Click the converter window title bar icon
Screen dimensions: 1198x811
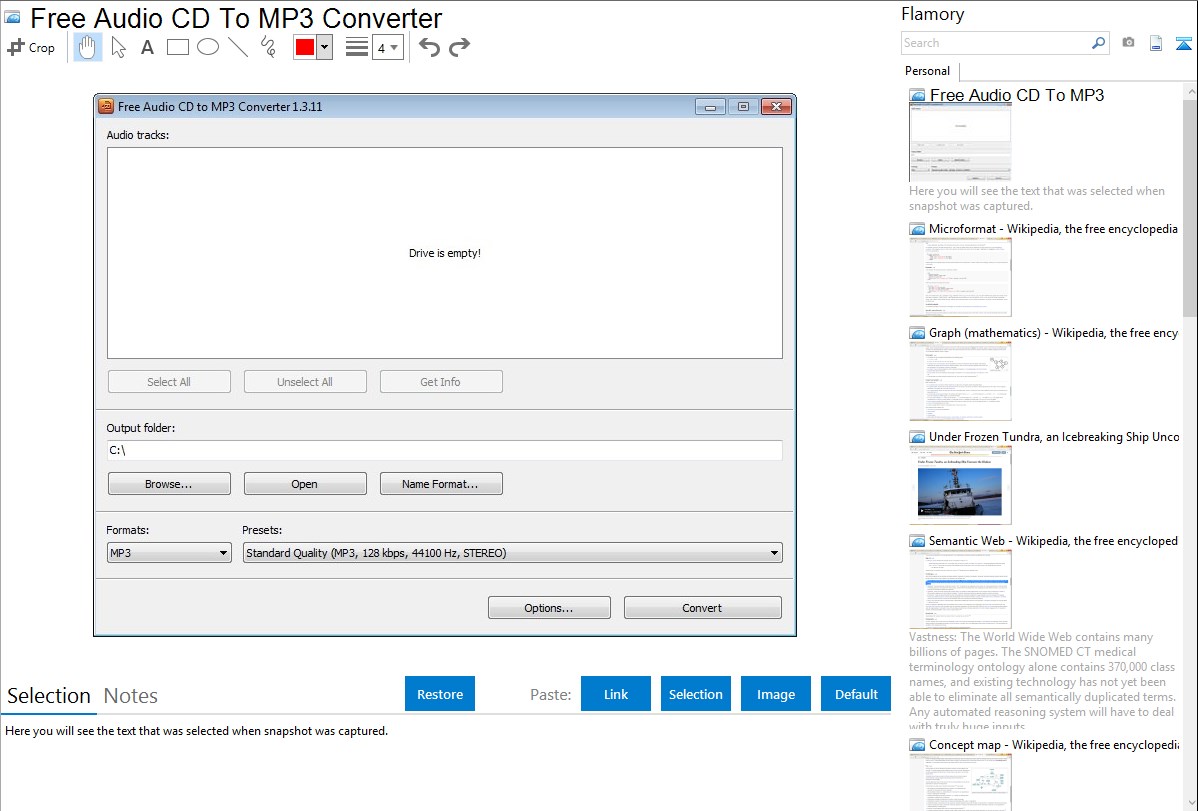(106, 106)
